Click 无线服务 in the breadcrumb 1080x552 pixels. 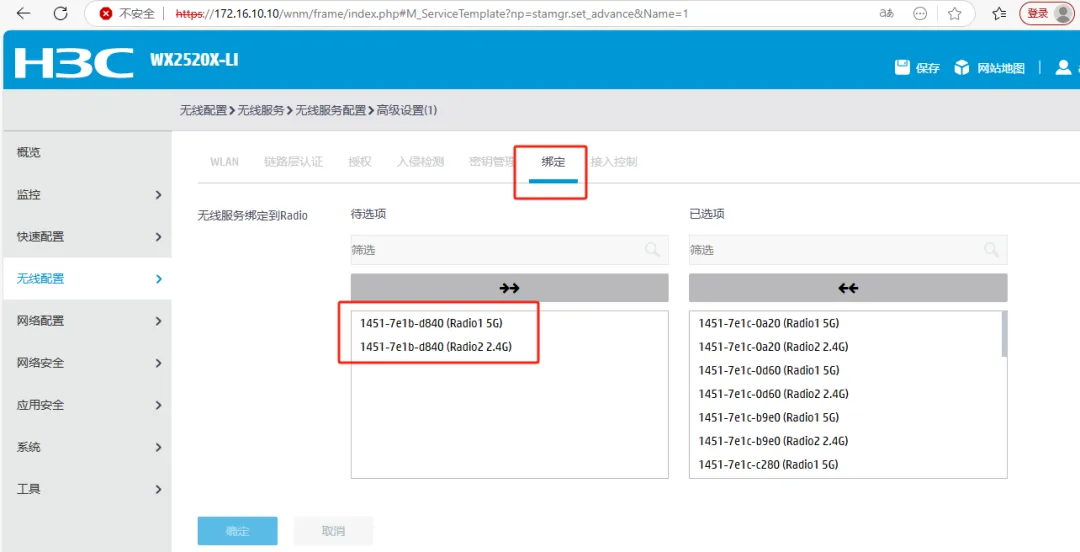pos(261,110)
